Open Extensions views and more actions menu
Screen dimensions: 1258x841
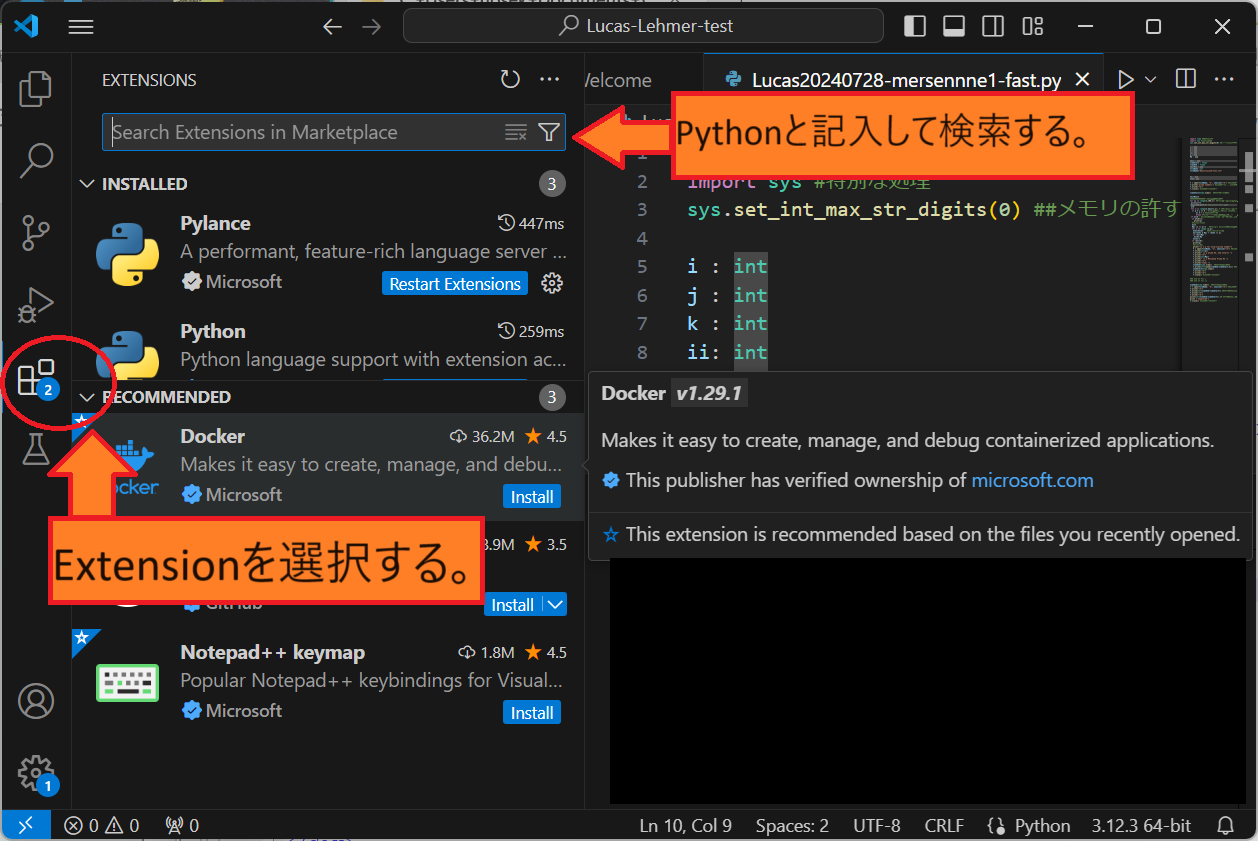tap(549, 80)
